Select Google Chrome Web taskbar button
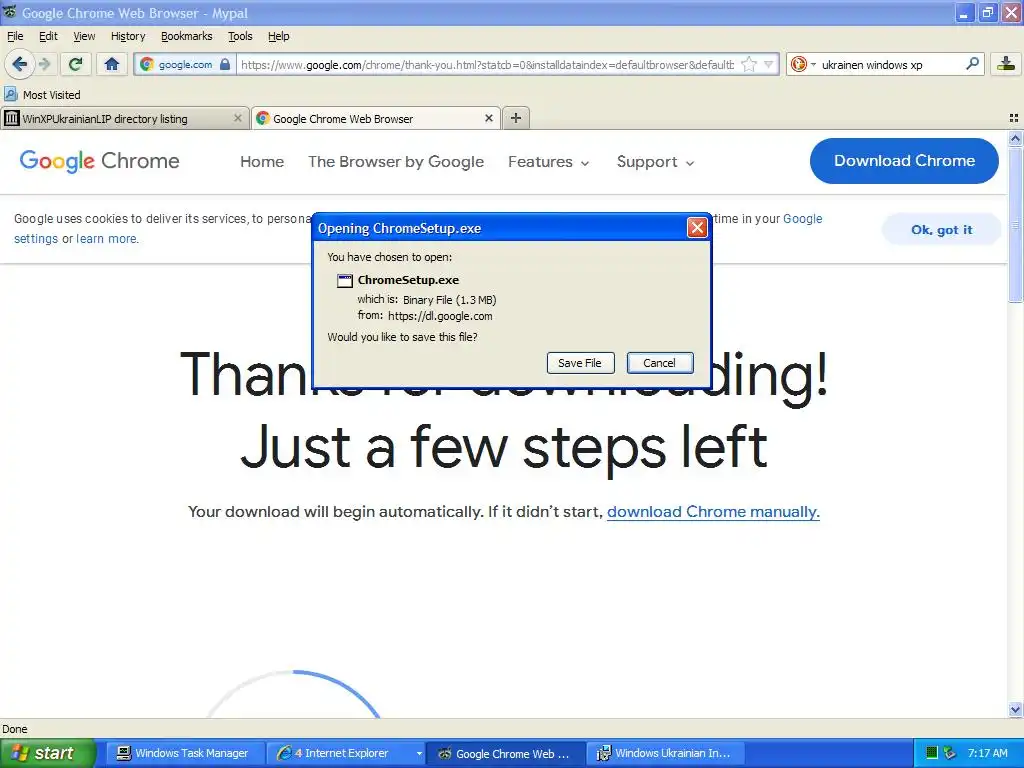Screen dimensions: 1024x768 (505, 753)
